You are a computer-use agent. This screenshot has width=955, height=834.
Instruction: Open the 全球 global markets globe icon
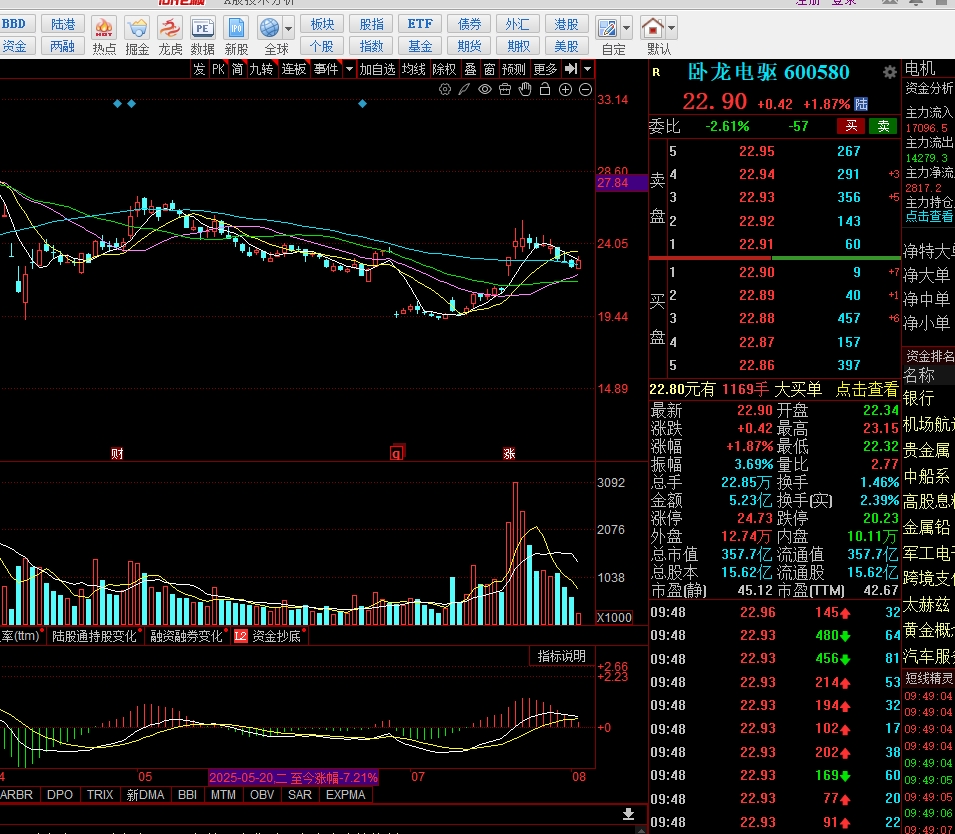pos(270,28)
